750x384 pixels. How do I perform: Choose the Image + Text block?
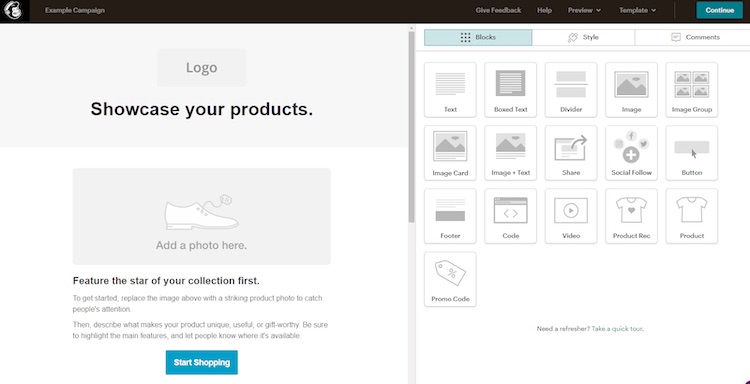(x=510, y=153)
